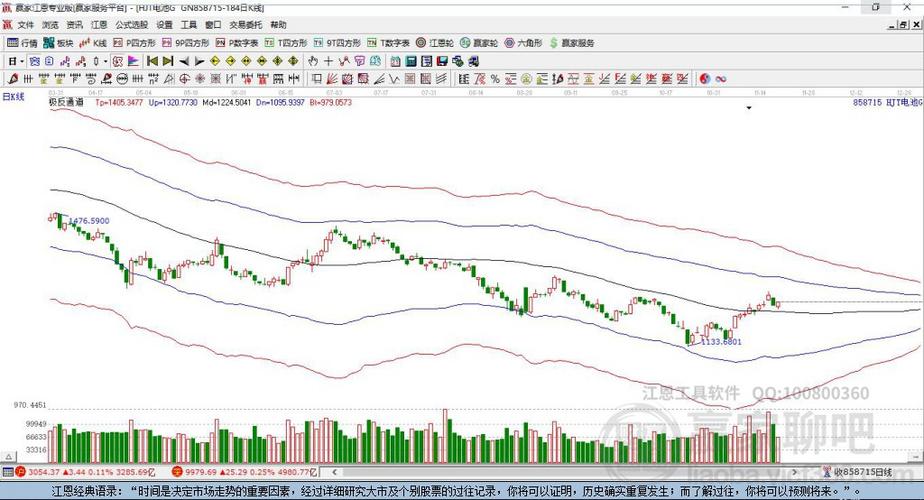Open the 设置 menu
Image resolution: width=924 pixels, height=500 pixels.
click(164, 25)
